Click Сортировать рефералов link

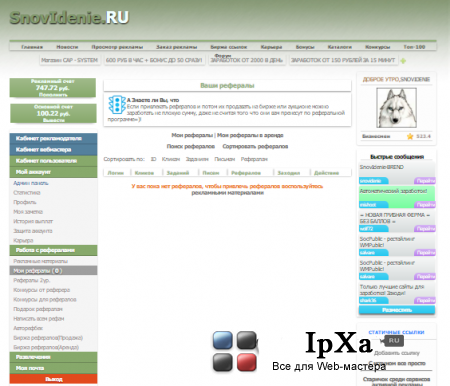255,146
